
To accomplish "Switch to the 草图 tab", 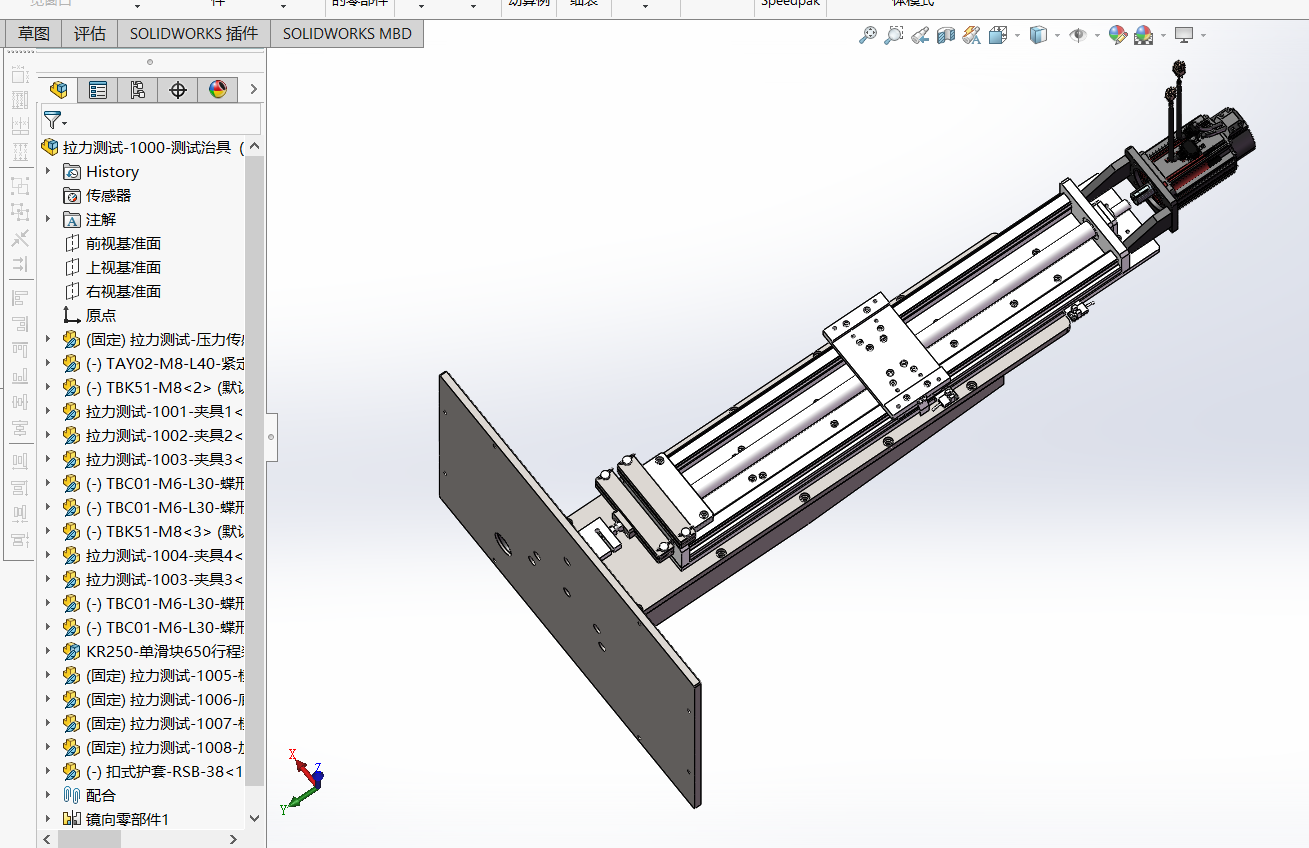I will tap(34, 33).
